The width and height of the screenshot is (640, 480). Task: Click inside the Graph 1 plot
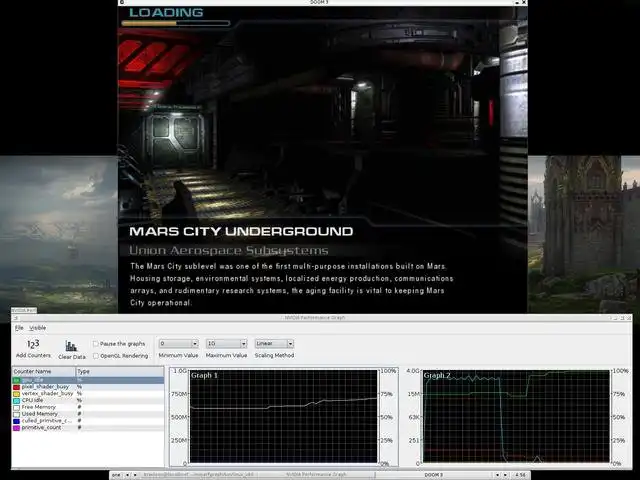point(284,416)
